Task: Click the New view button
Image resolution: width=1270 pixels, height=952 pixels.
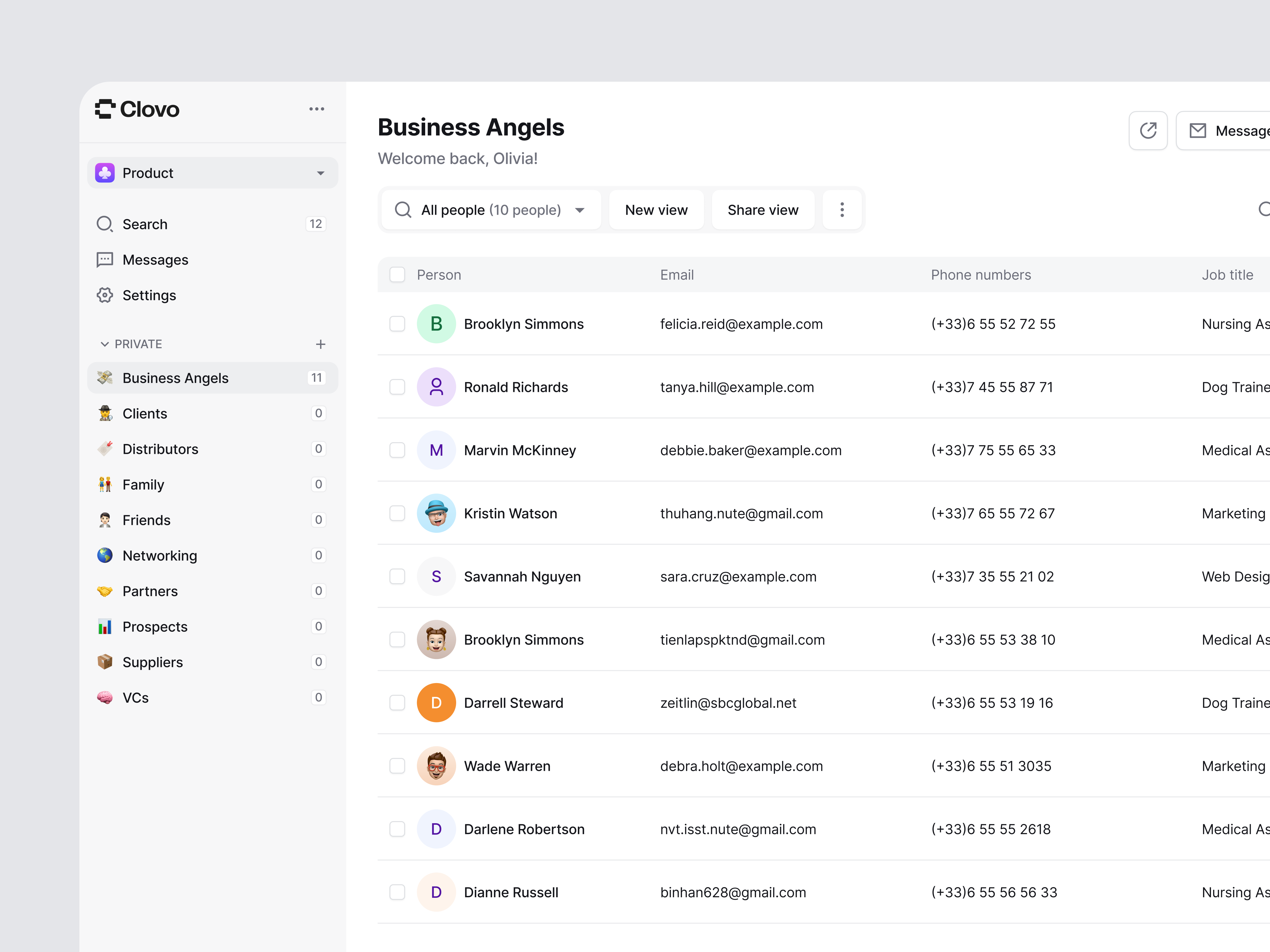Action: 656,209
